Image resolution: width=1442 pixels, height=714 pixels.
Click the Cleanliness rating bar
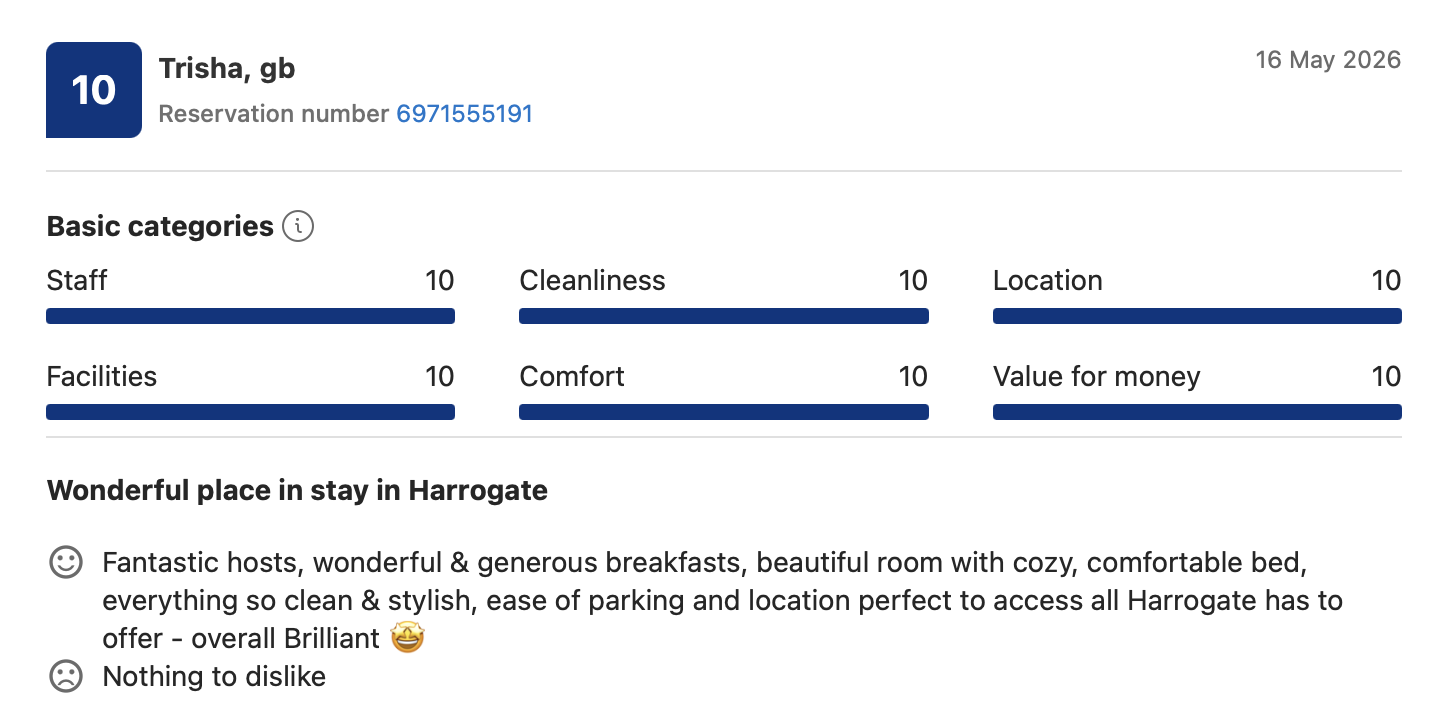tap(724, 316)
